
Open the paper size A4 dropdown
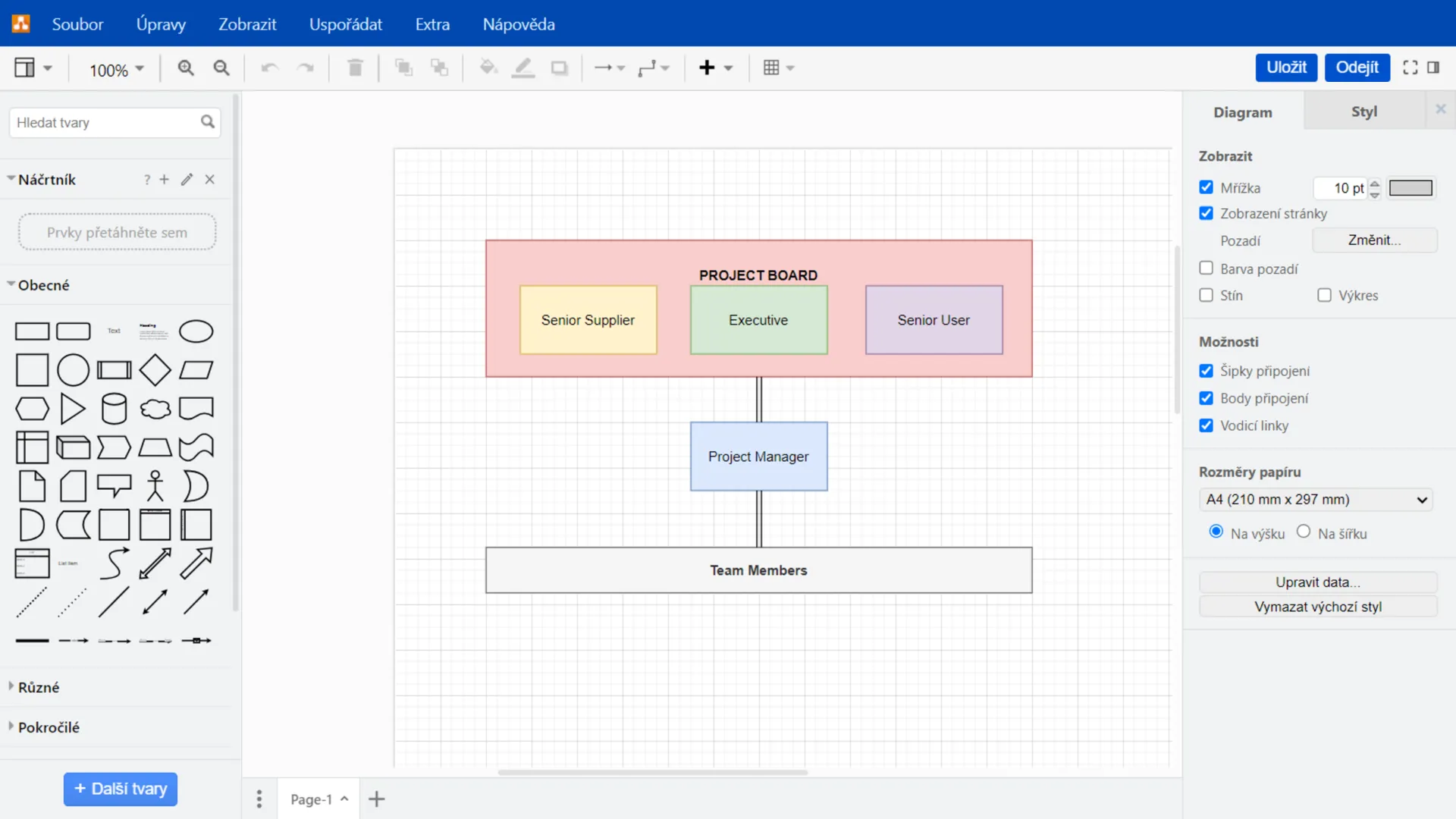(x=1316, y=500)
